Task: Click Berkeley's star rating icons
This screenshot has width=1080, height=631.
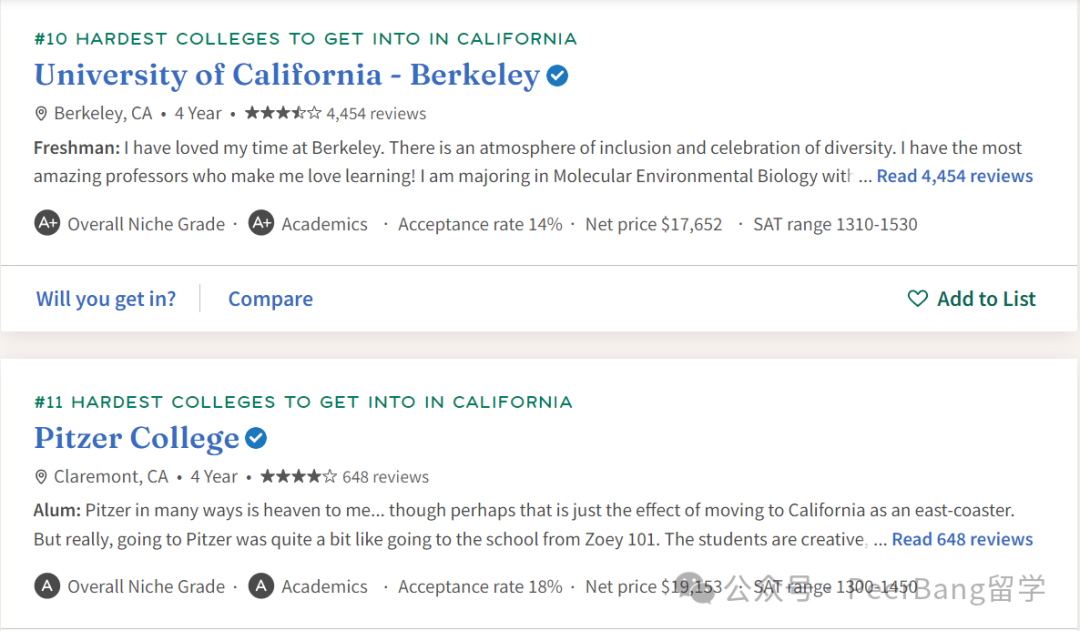Action: [x=283, y=112]
